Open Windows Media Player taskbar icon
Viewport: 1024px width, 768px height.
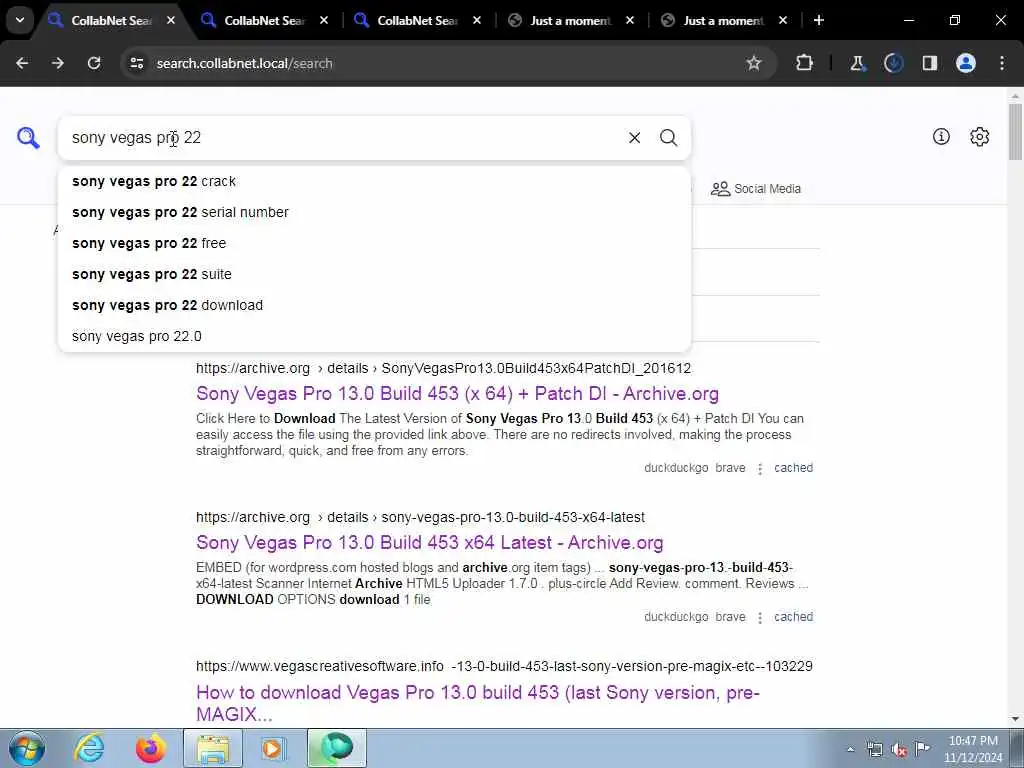point(273,749)
